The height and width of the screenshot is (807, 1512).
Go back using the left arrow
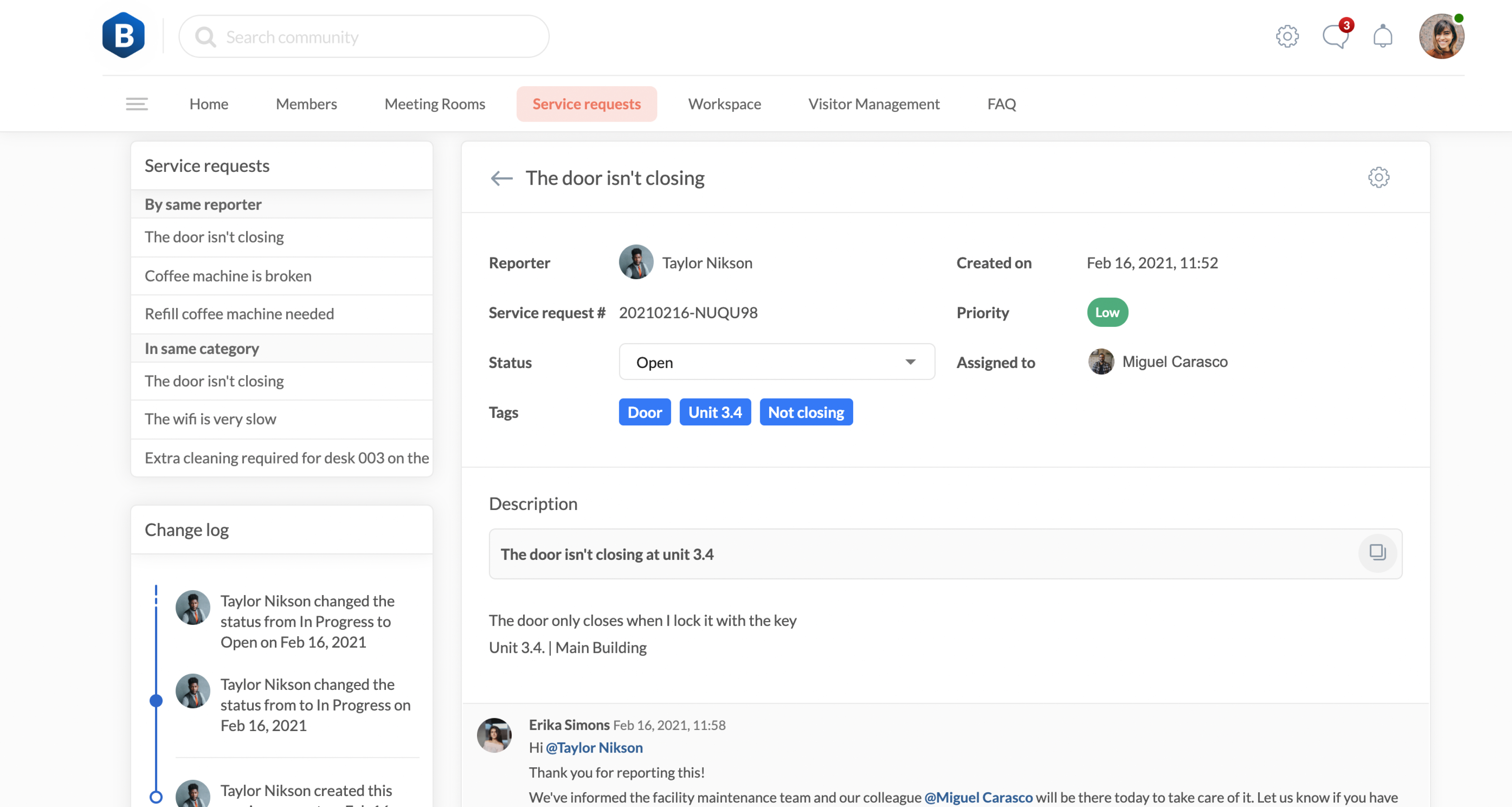coord(501,178)
